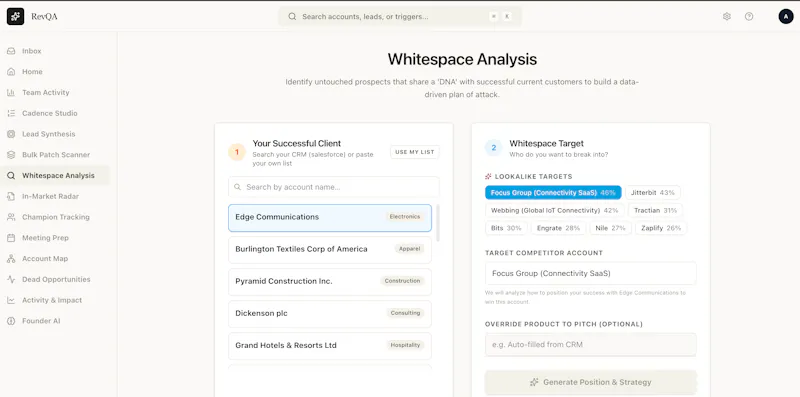The width and height of the screenshot is (800, 397).
Task: Click the global search accounts field
Action: point(400,16)
